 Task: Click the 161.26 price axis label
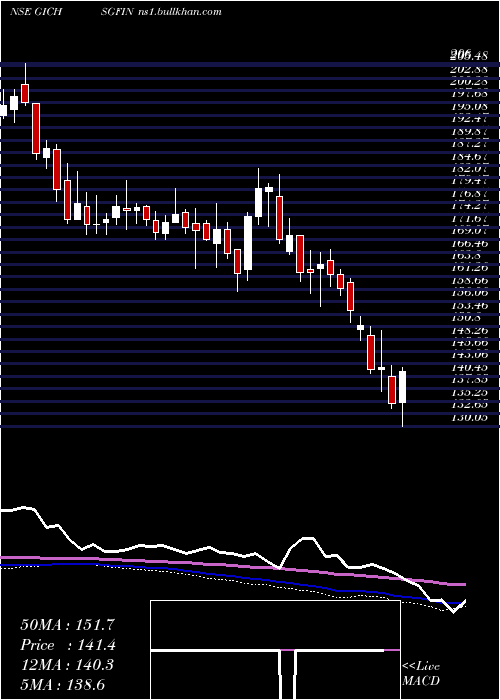[x=468, y=269]
